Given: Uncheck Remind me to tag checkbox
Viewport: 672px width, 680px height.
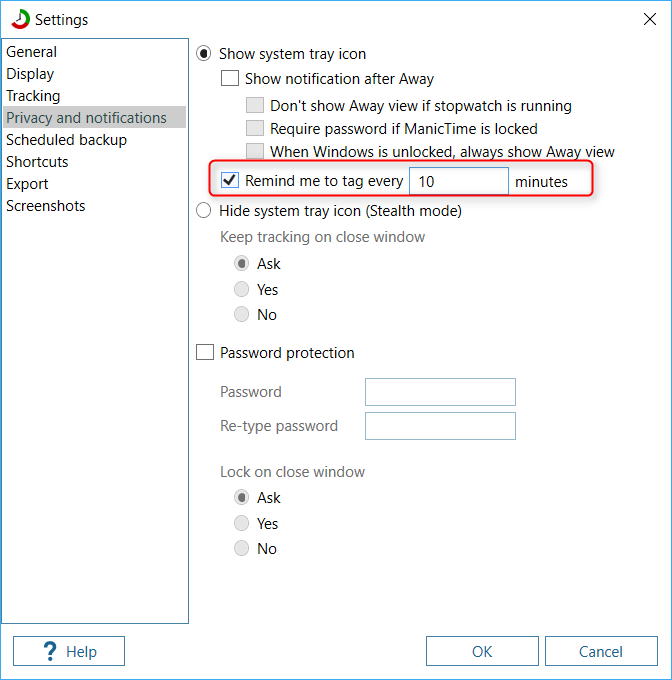Looking at the screenshot, I should [230, 180].
